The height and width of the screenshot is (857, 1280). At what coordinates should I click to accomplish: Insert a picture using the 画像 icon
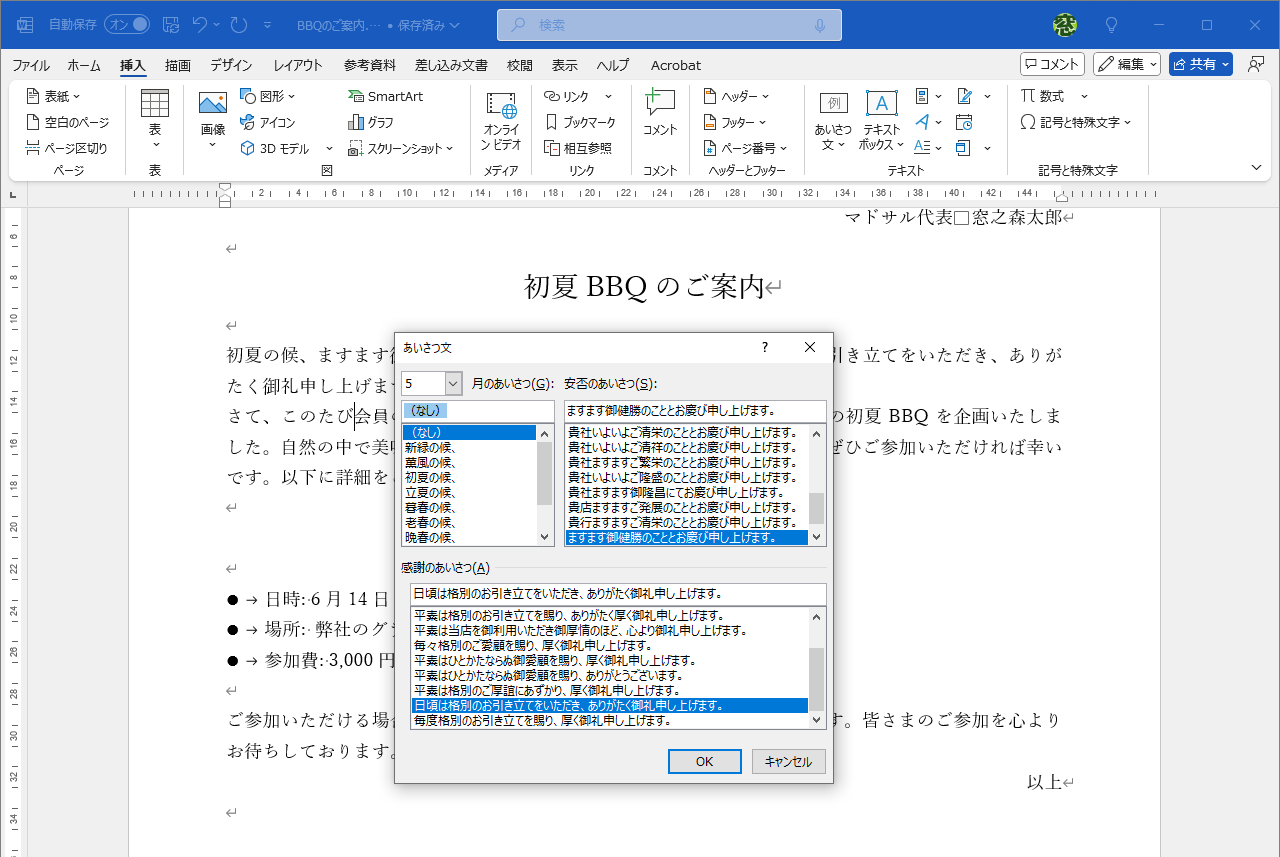pyautogui.click(x=211, y=118)
